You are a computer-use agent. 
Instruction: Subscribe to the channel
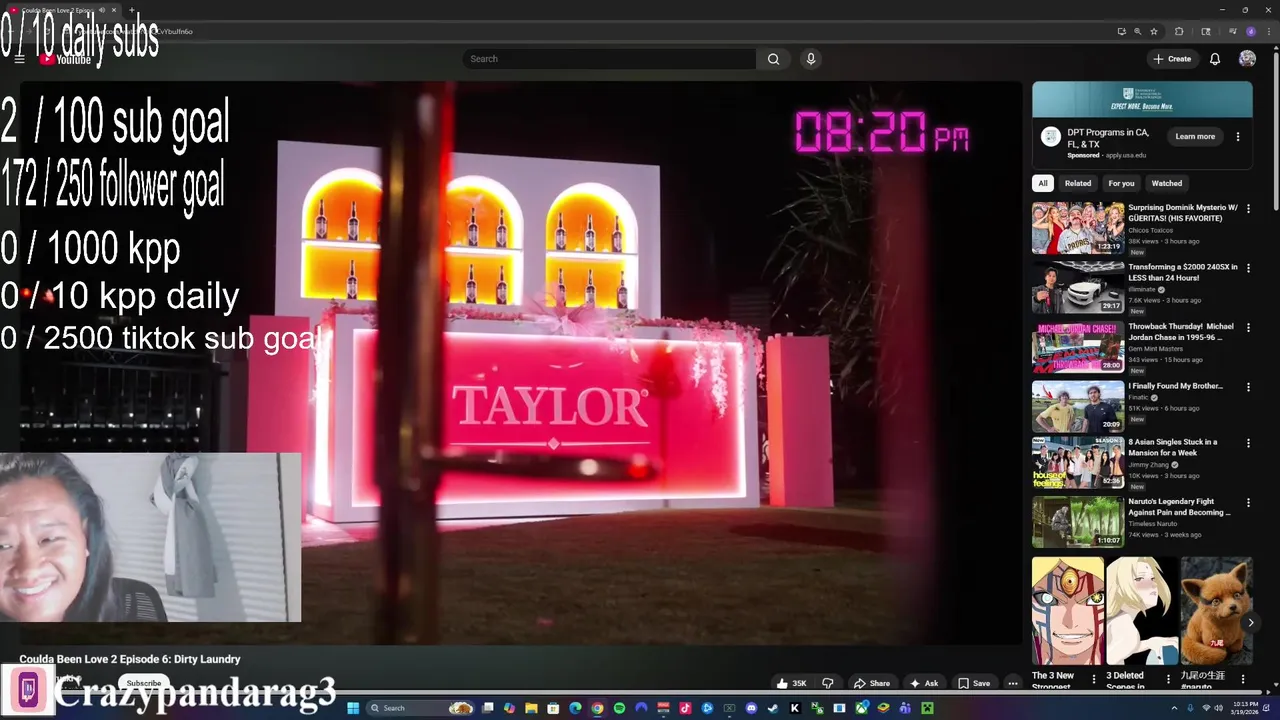(143, 683)
